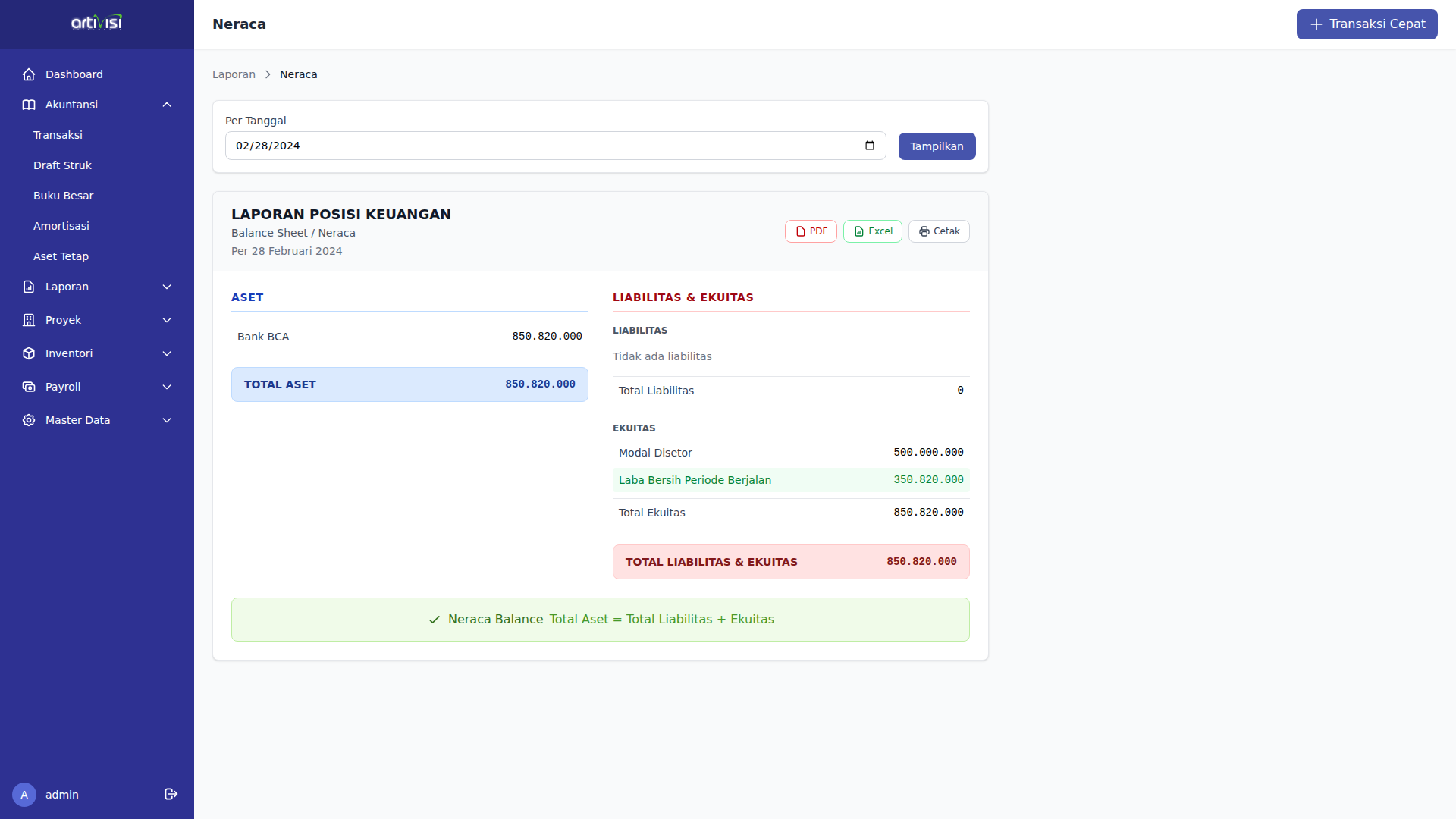1456x819 pixels.
Task: Expand the Master Data chevron
Action: [167, 420]
